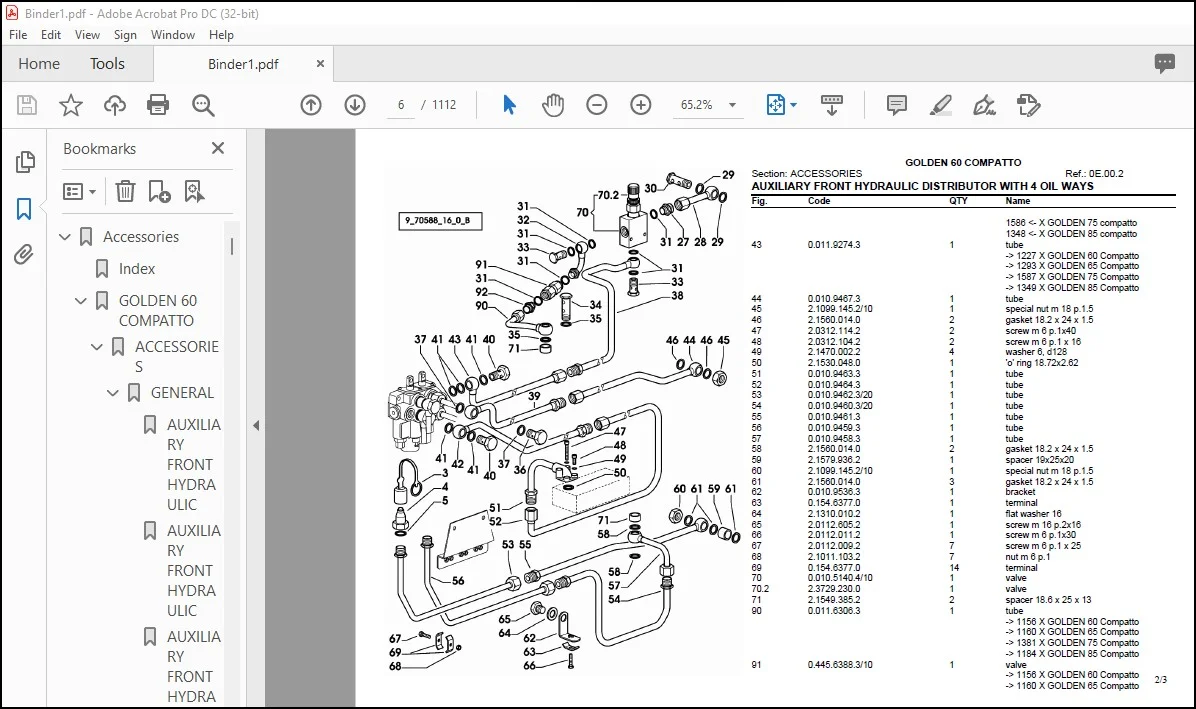Go to next page arrow
Image resolution: width=1196 pixels, height=709 pixels.
point(355,104)
